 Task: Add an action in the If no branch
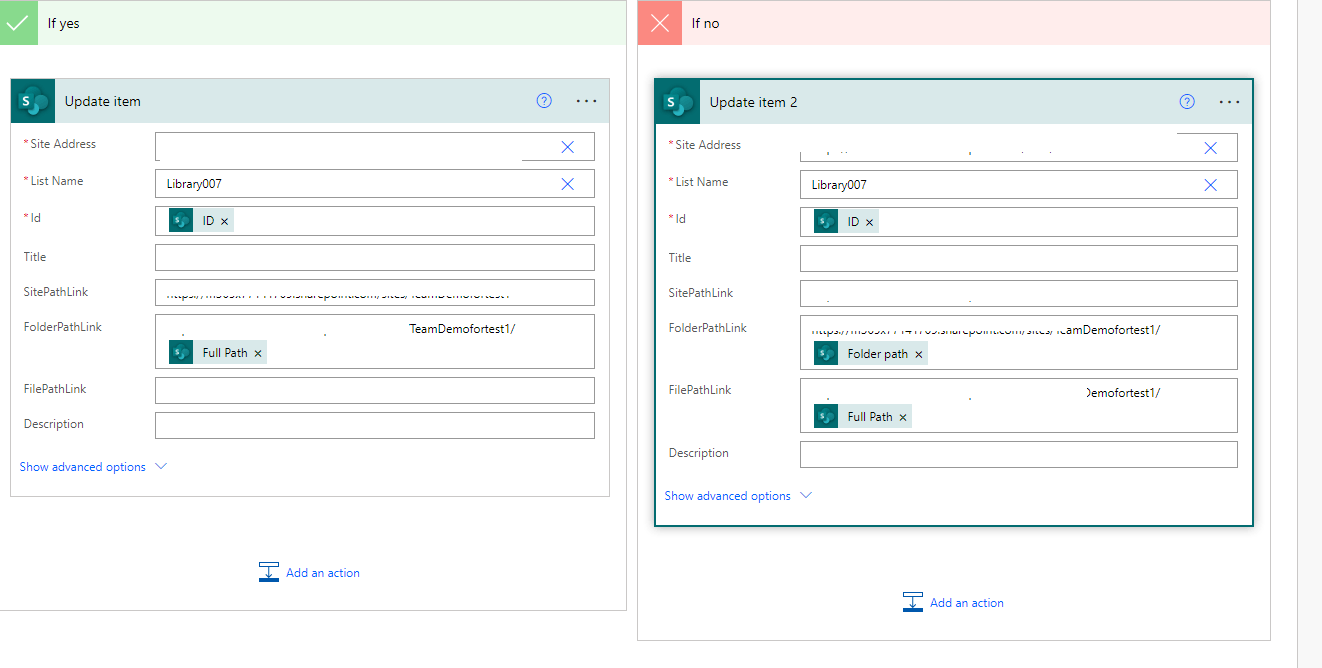click(x=953, y=603)
